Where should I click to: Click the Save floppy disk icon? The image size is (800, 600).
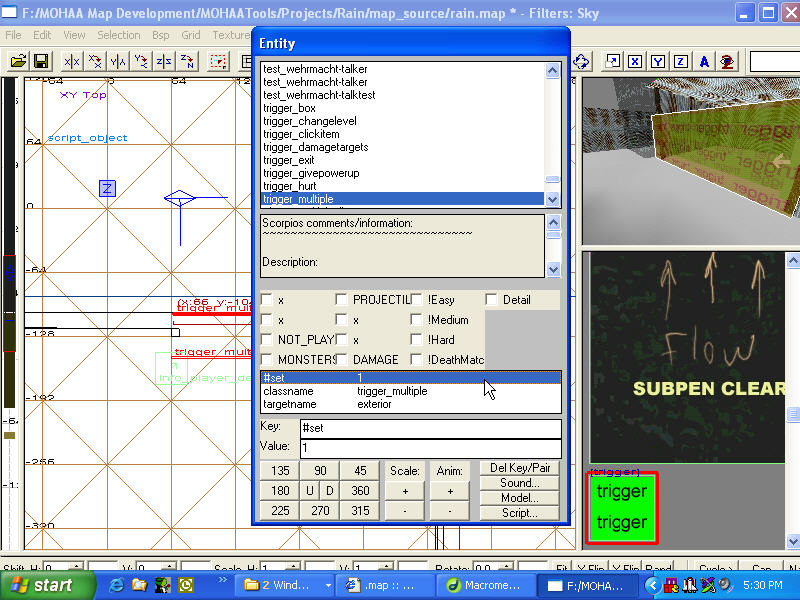[x=41, y=61]
